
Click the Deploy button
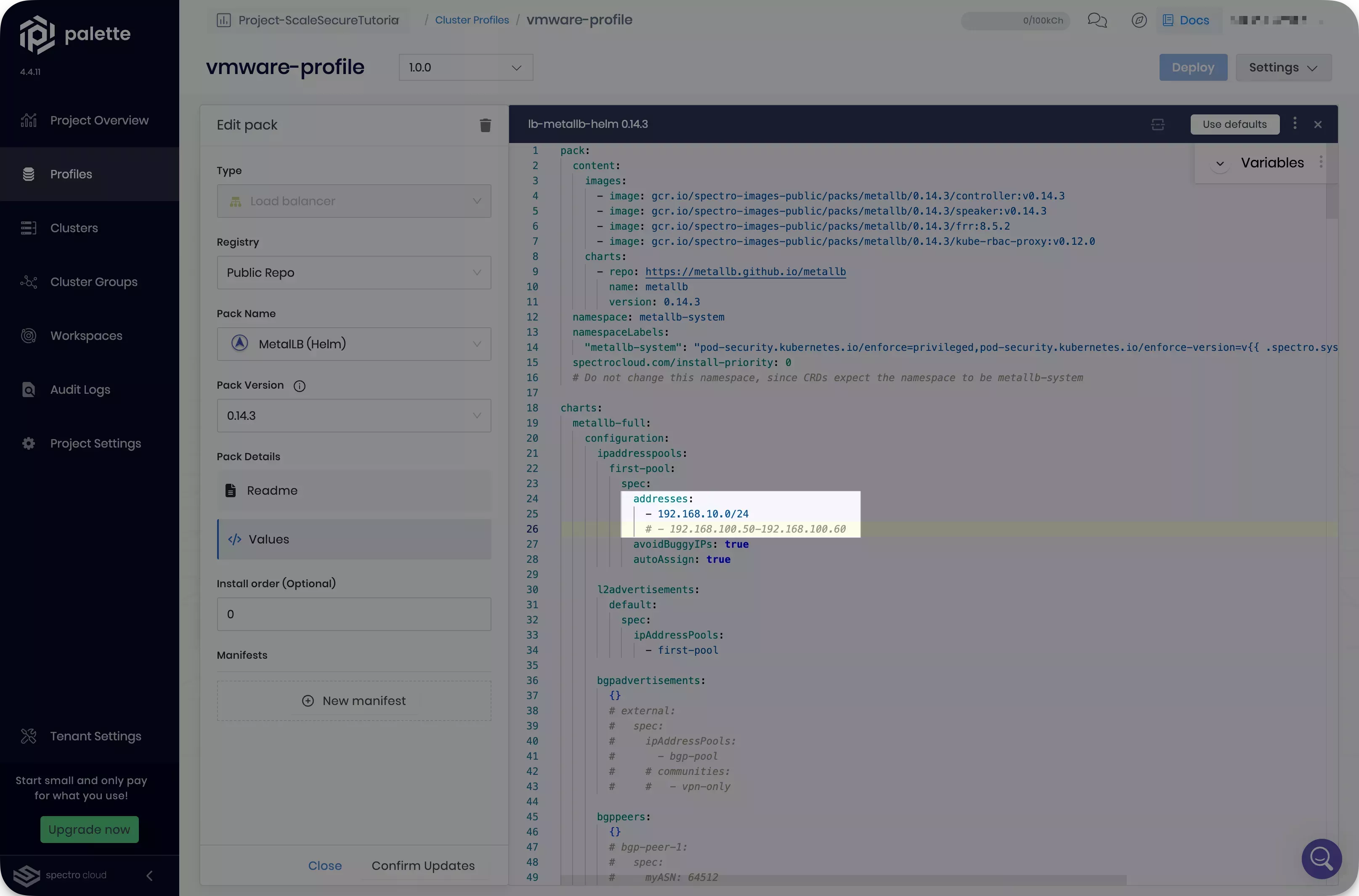1193,67
